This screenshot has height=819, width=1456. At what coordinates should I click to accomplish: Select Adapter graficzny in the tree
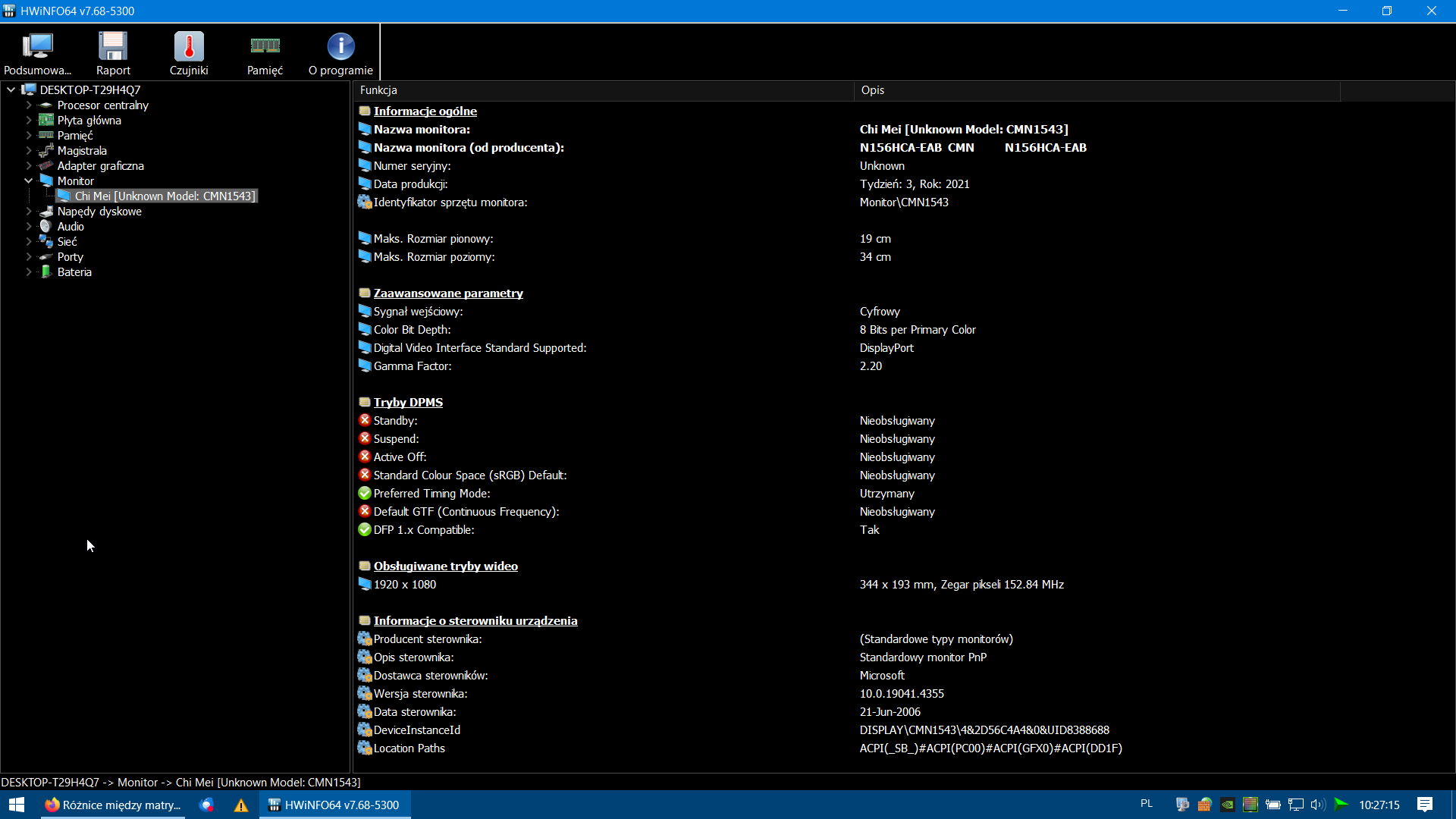tap(101, 165)
